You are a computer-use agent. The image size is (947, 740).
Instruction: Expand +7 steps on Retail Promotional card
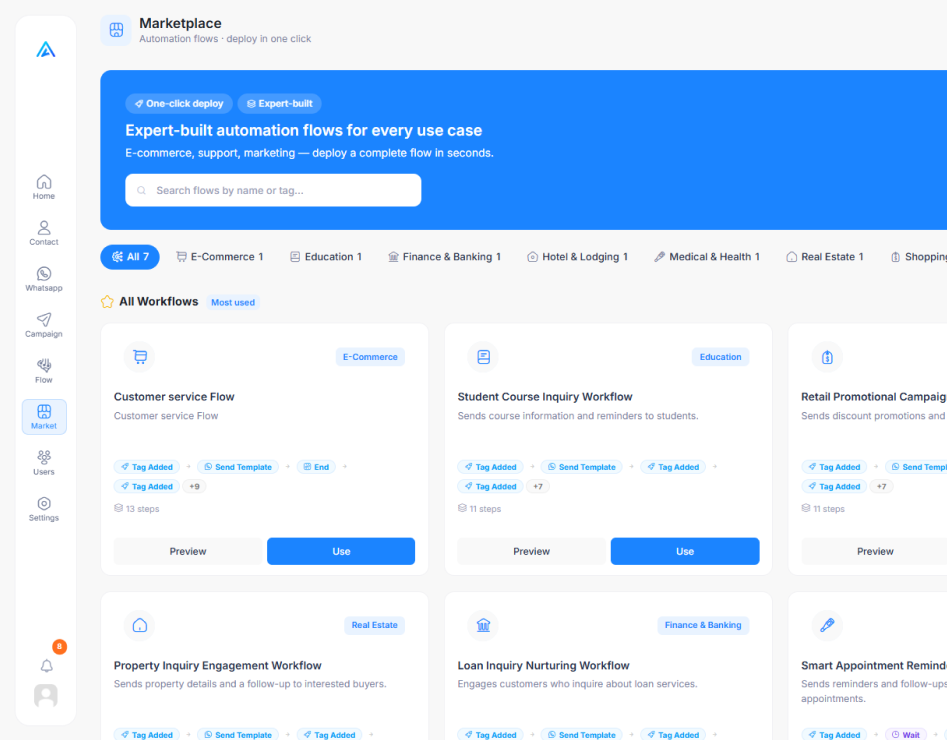882,486
